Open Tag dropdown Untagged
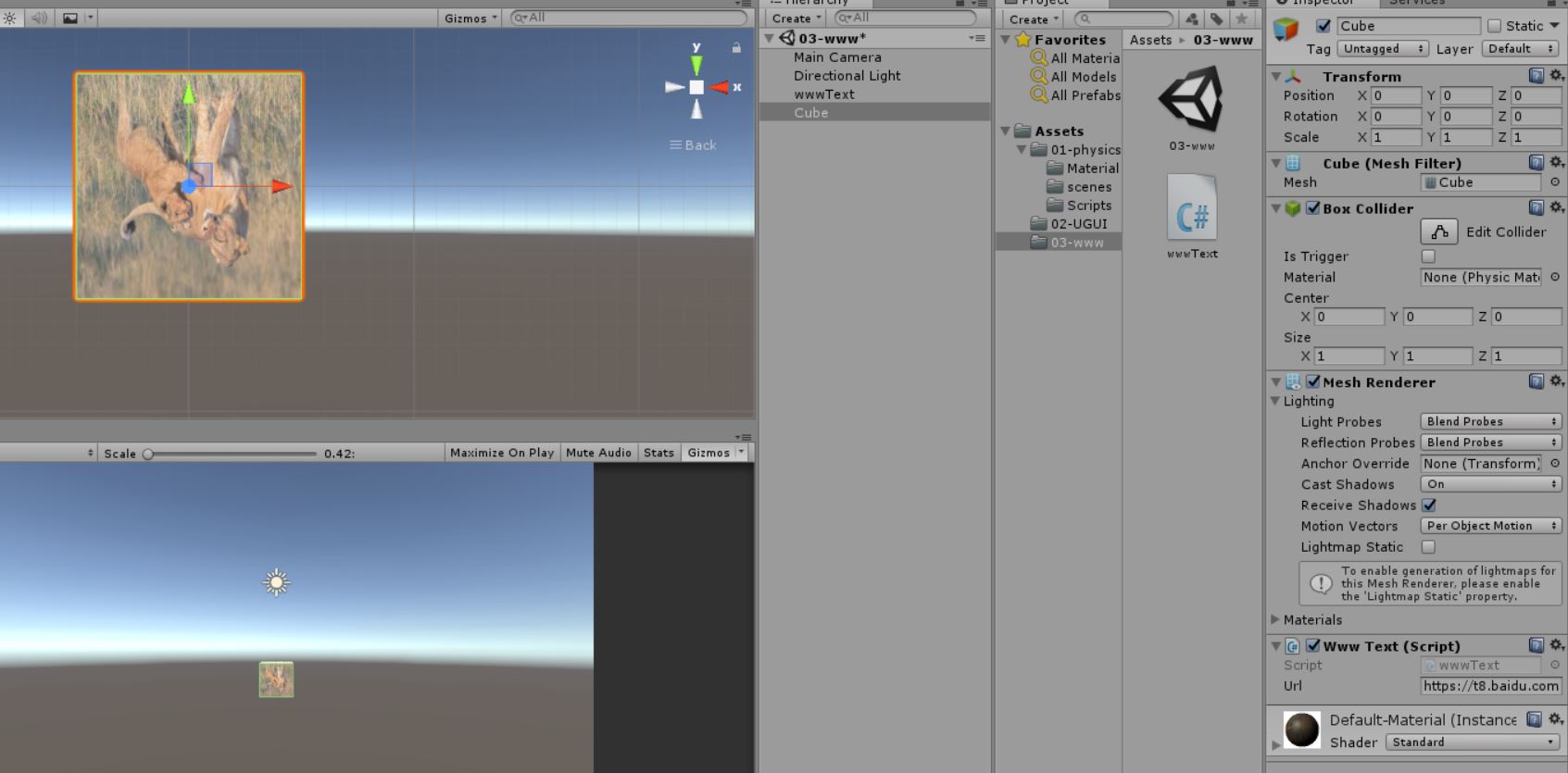Viewport: 1568px width, 773px height. pos(1383,48)
